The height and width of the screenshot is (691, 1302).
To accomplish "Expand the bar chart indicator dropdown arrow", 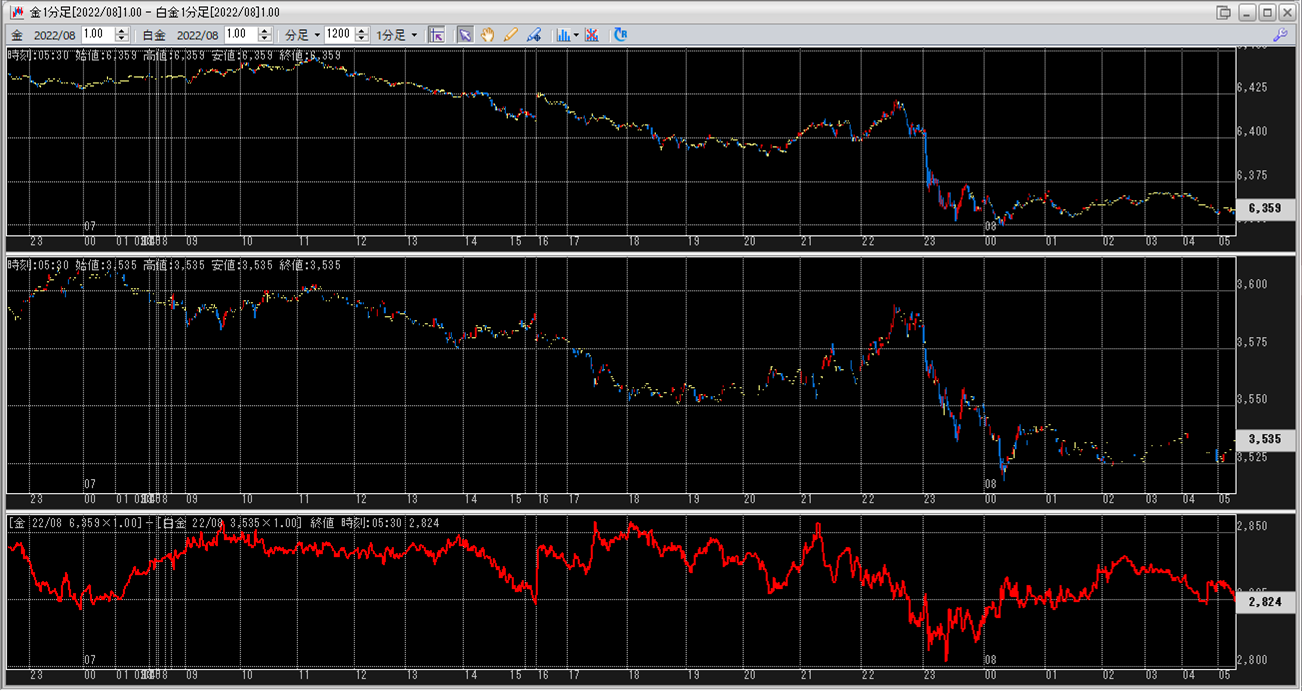I will click(576, 34).
